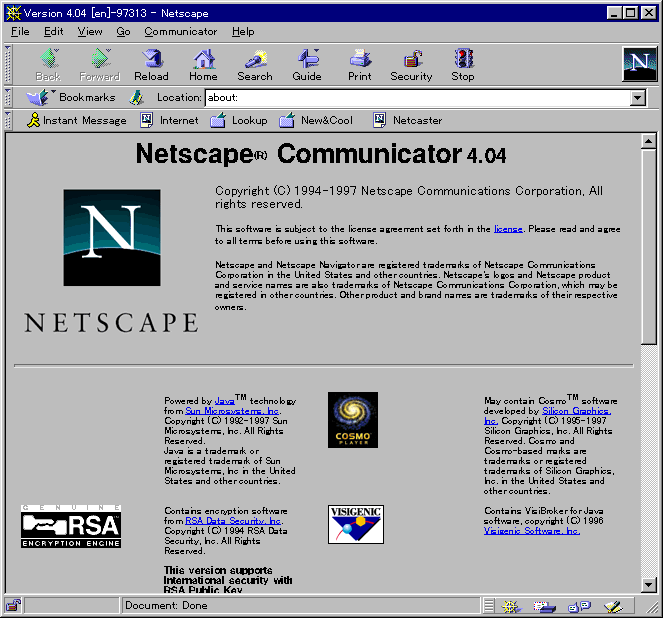The image size is (663, 618).
Task: Expand the Location field dropdown arrow
Action: pyautogui.click(x=638, y=98)
